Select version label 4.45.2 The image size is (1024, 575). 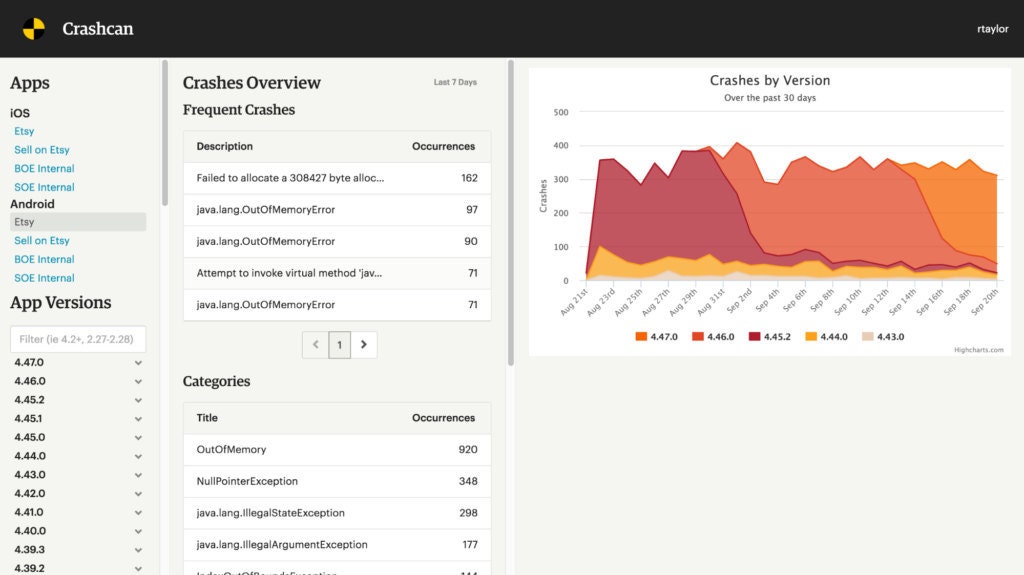pos(29,400)
